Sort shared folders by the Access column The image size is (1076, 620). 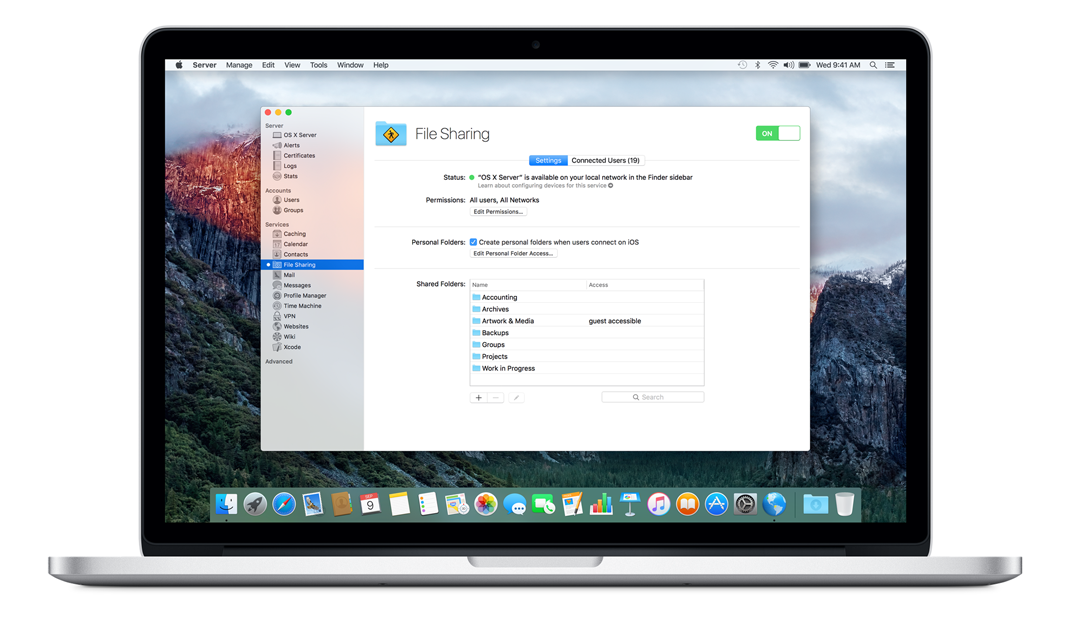(x=645, y=285)
